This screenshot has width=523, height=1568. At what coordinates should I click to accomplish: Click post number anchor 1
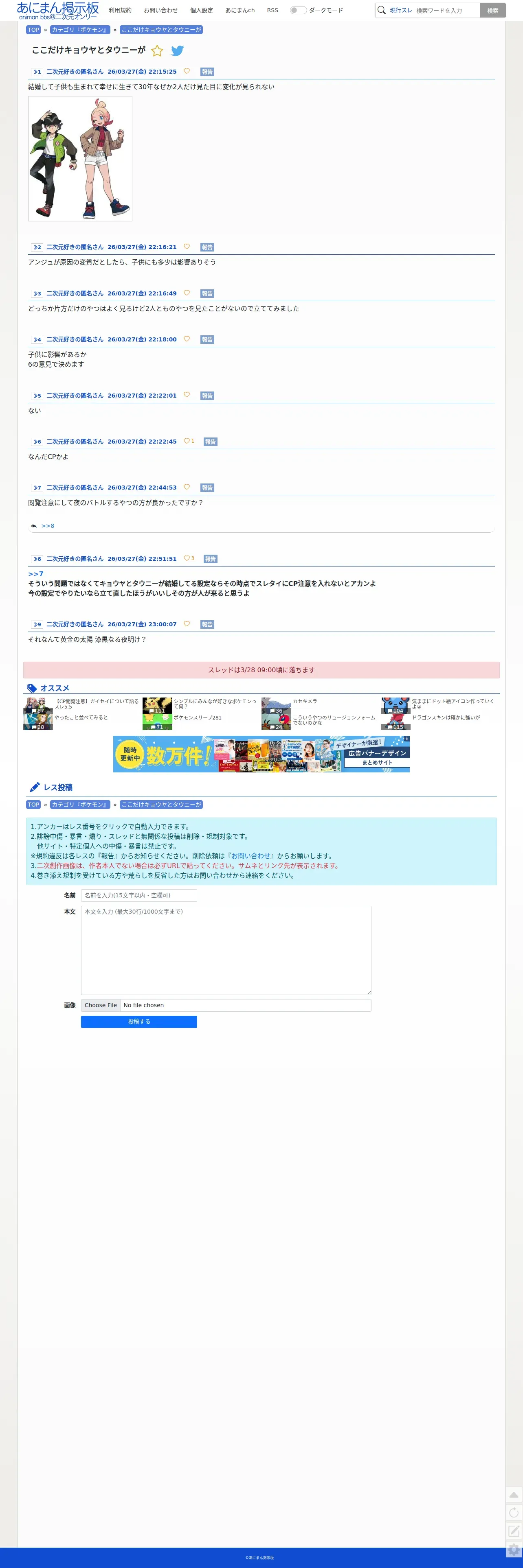(37, 72)
